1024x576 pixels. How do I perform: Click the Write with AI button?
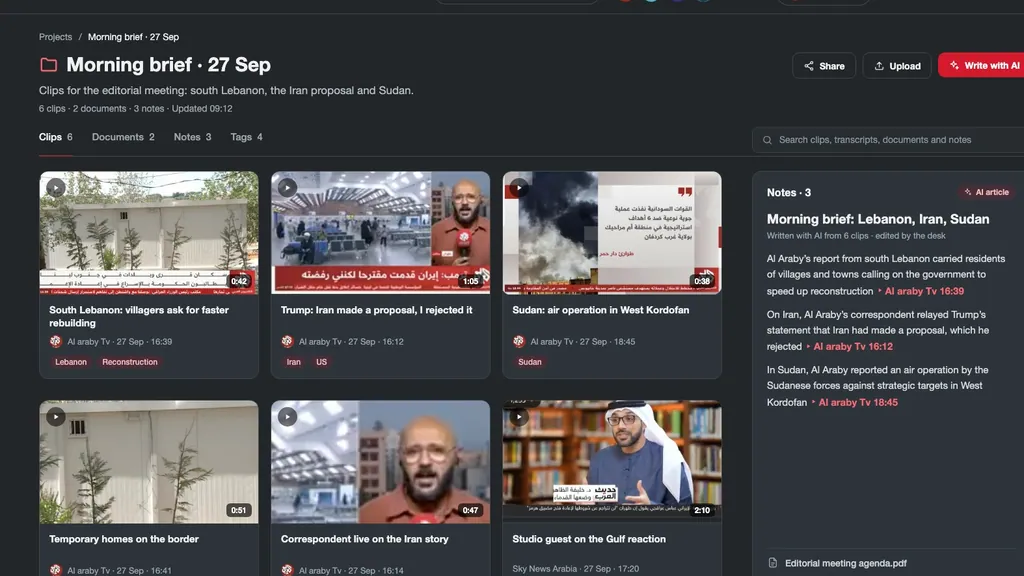click(x=981, y=65)
